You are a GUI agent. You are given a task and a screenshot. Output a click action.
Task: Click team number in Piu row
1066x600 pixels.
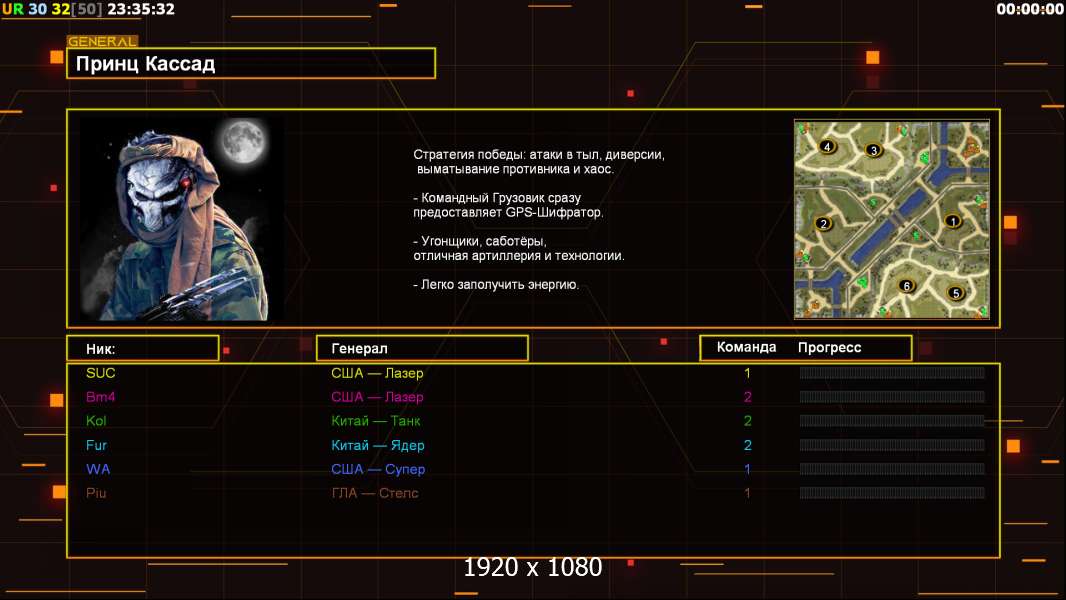747,493
